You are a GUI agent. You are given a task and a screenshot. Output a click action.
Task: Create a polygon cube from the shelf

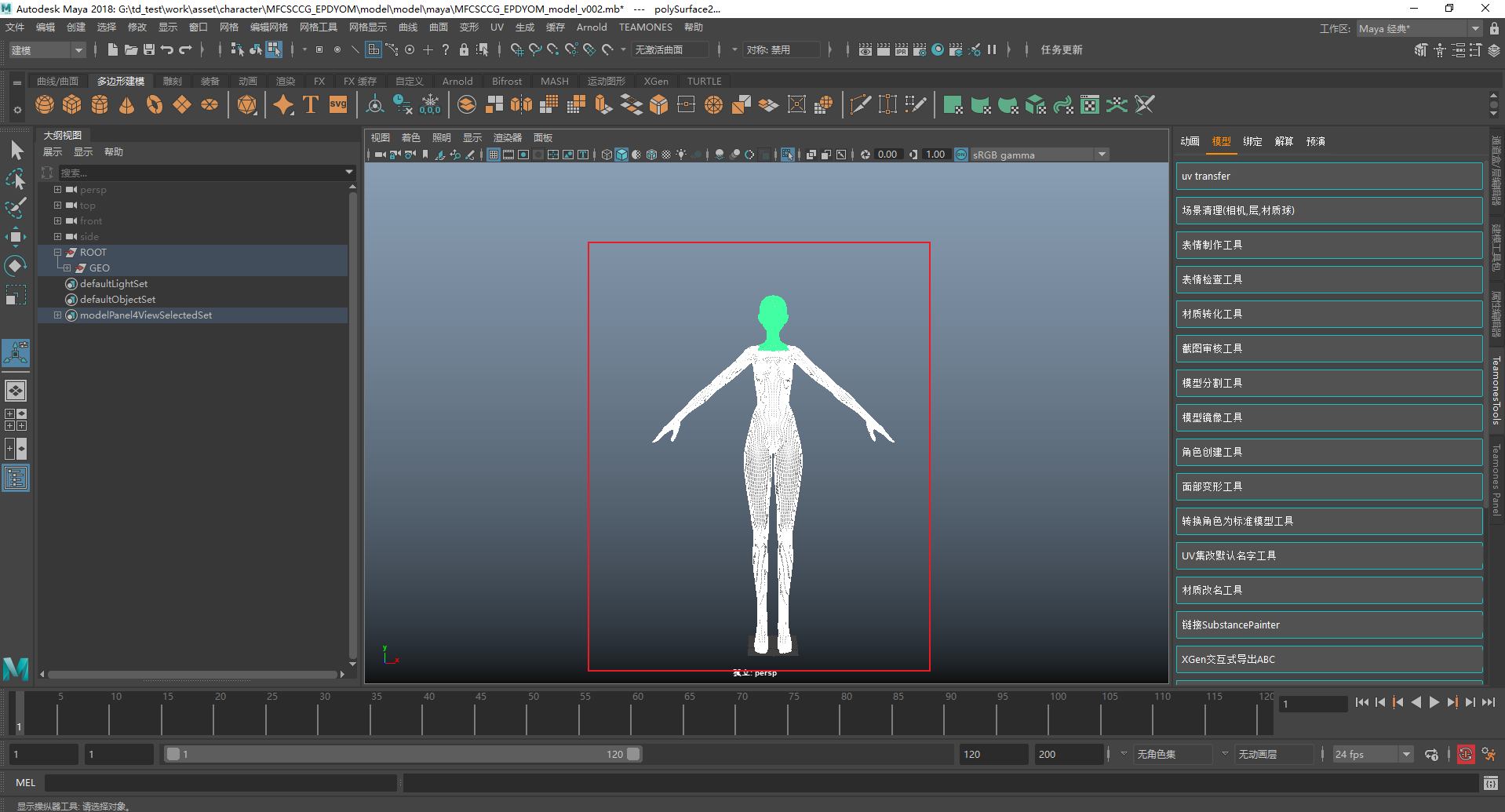click(72, 105)
